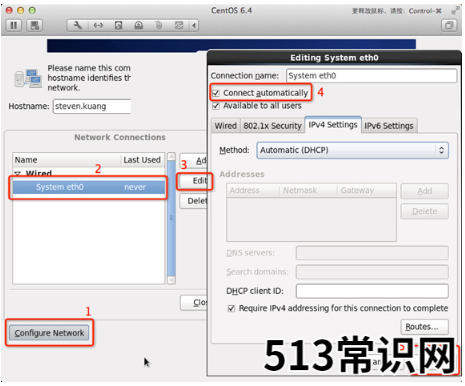This screenshot has width=465, height=386.
Task: Switch to the IPv6 Settings tab
Action: coord(389,126)
